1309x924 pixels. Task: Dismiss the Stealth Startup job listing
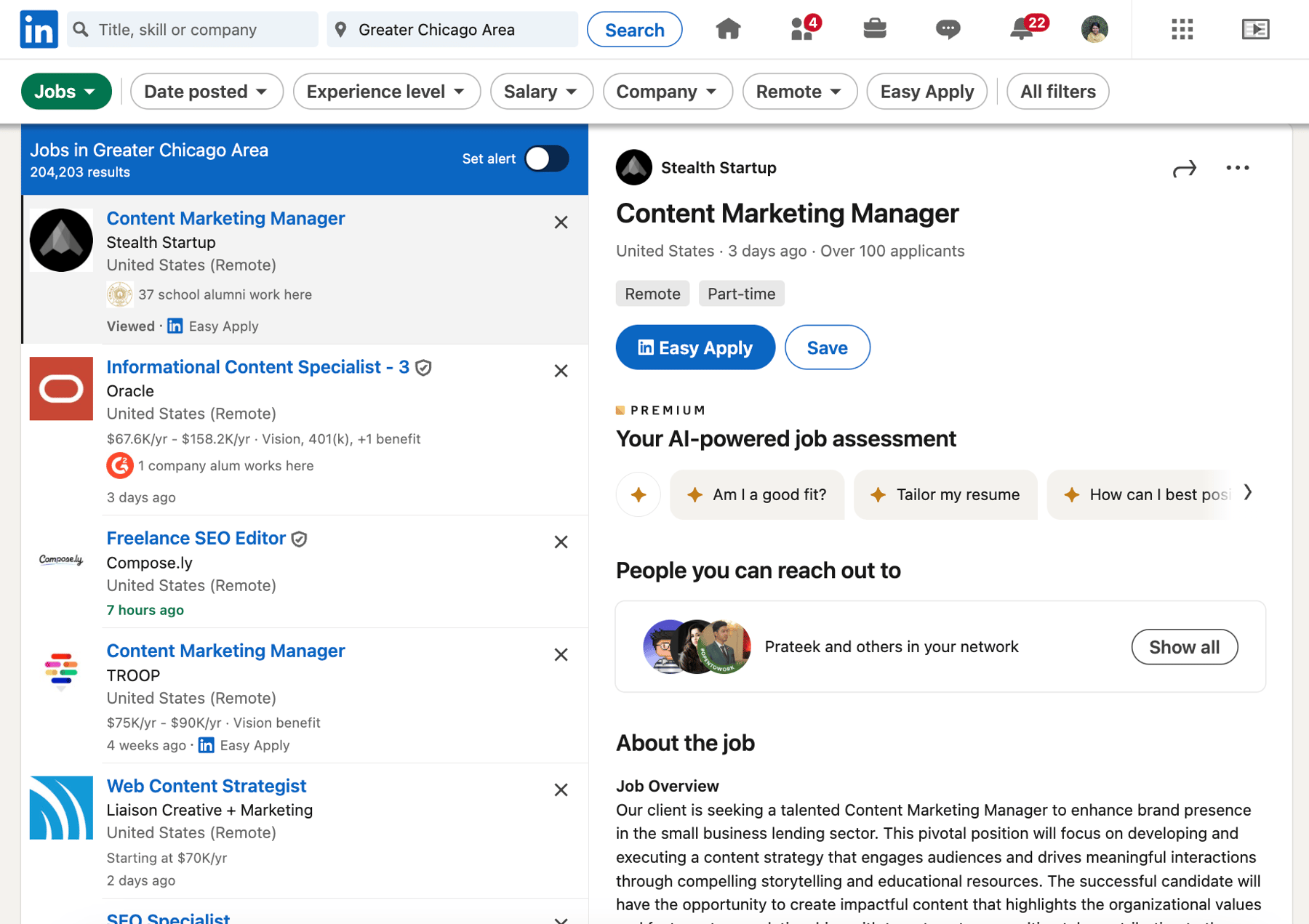coord(561,222)
